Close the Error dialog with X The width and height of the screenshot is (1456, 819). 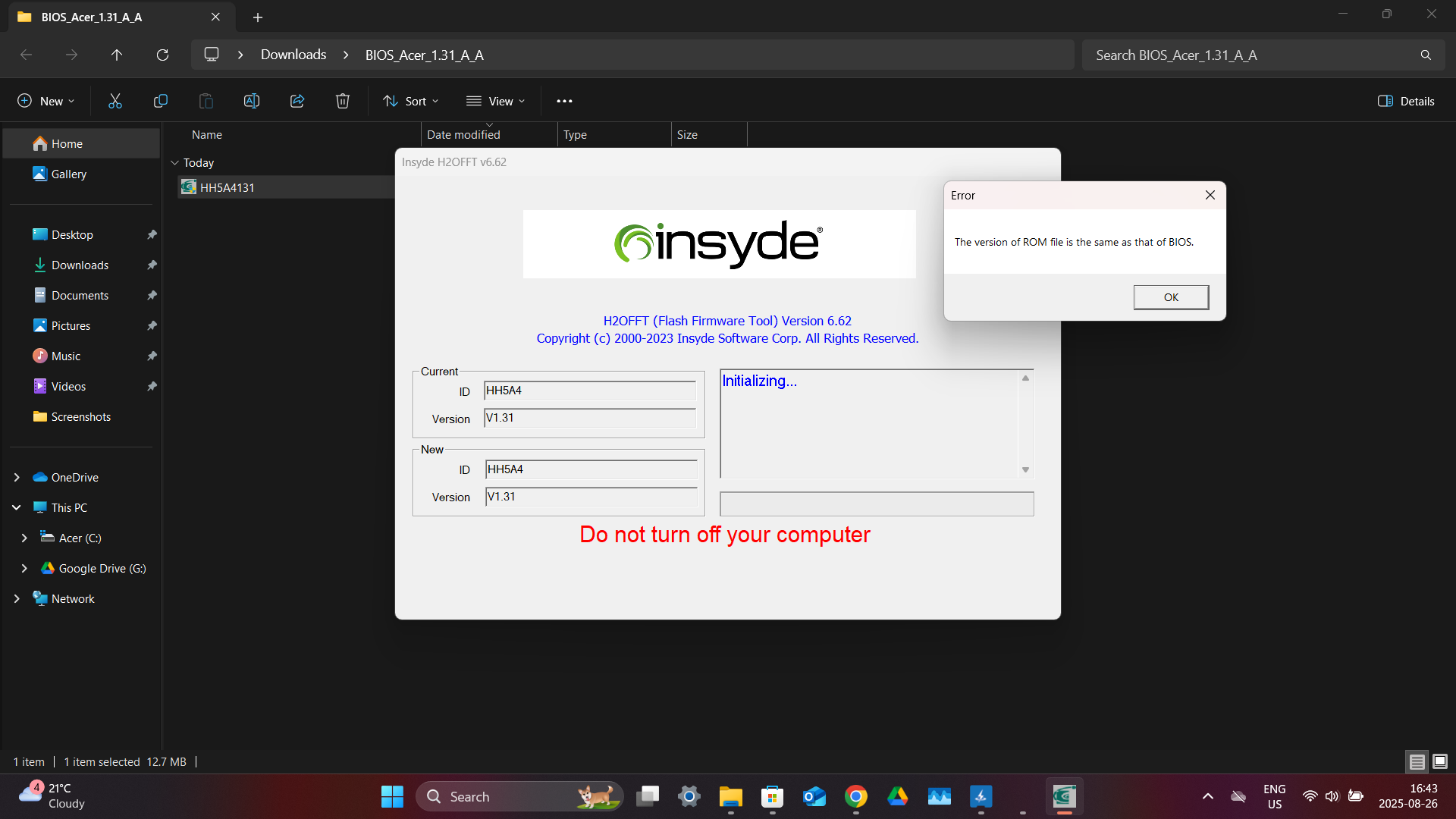(x=1210, y=195)
